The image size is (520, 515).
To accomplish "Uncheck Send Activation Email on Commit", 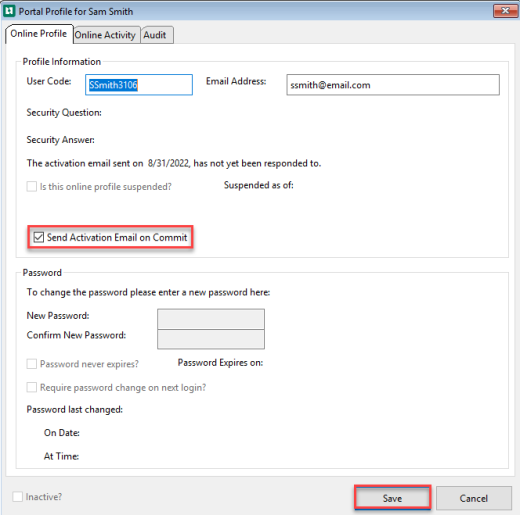I will pos(39,237).
